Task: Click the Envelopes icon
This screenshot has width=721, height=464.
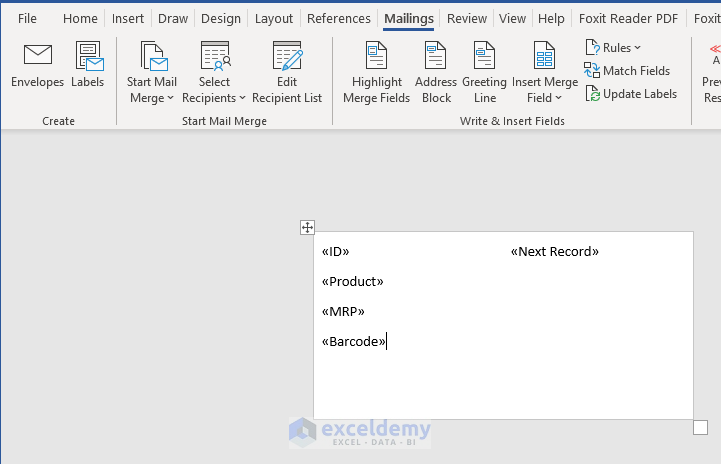Action: [37, 56]
